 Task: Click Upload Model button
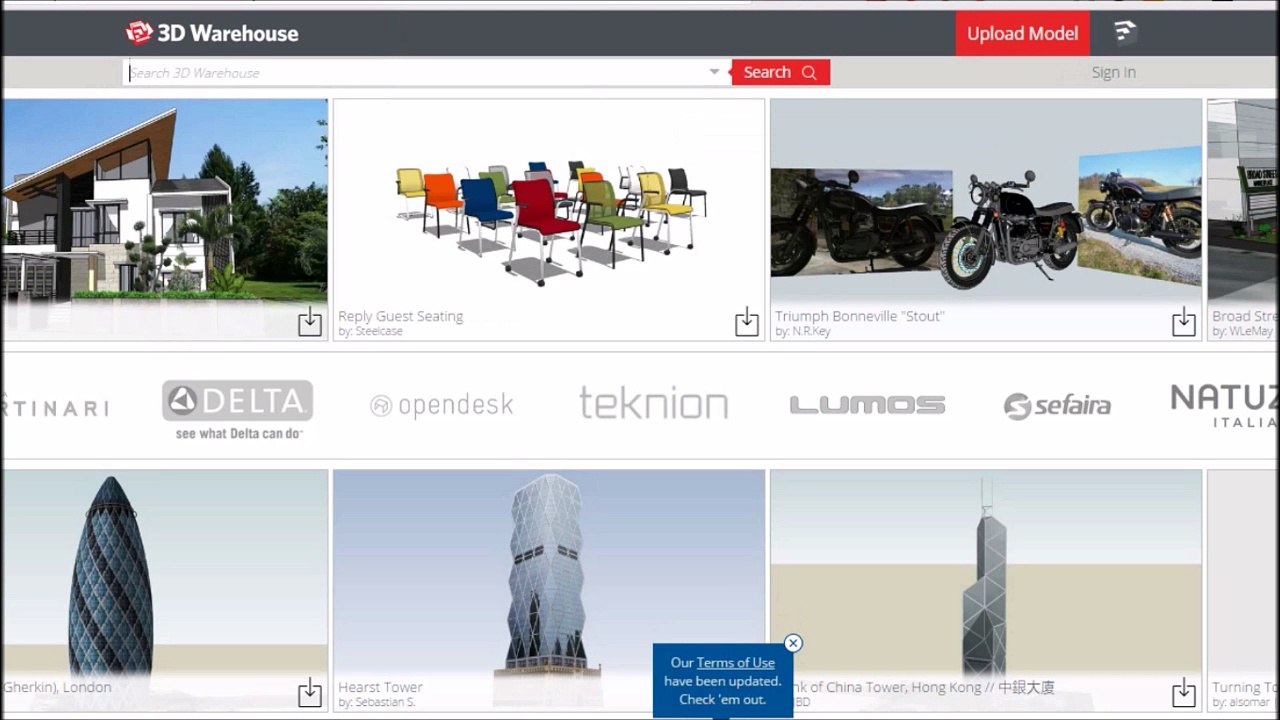(1022, 33)
